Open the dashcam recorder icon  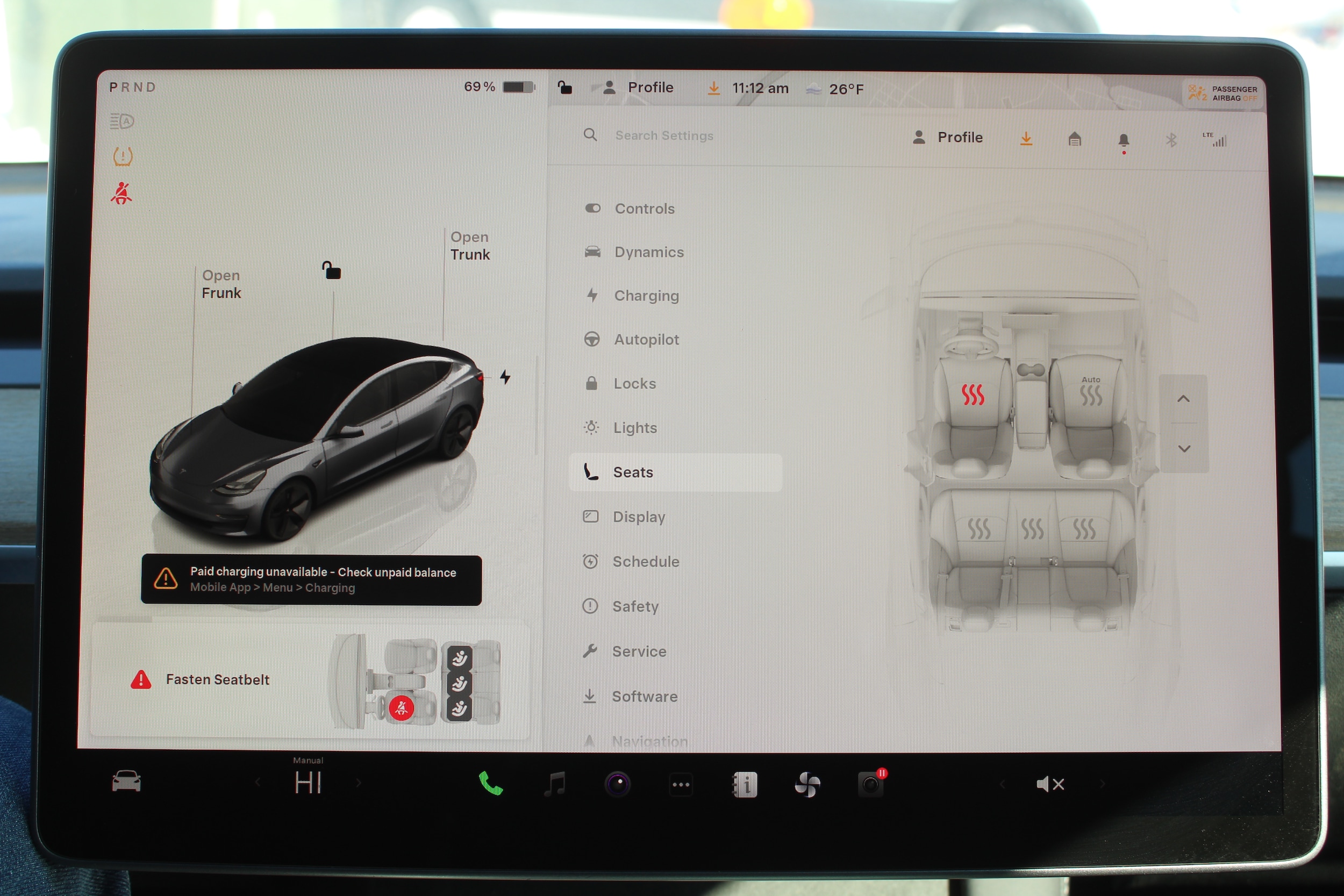pos(870,784)
